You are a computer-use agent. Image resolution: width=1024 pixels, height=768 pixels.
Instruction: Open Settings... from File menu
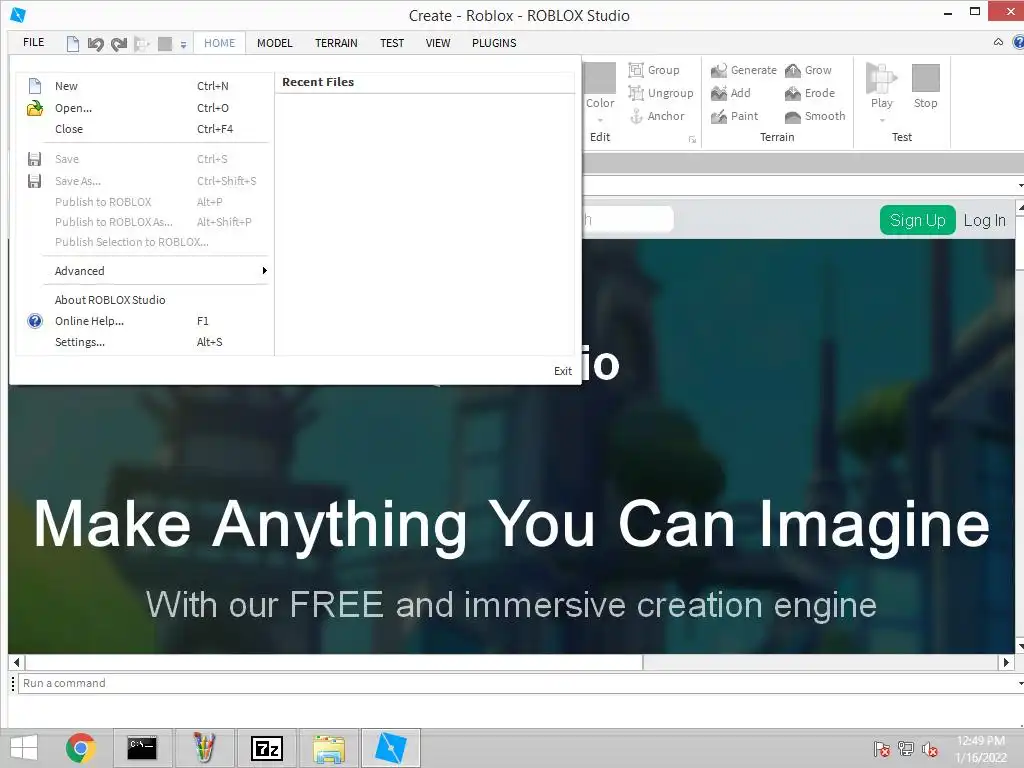(142, 342)
